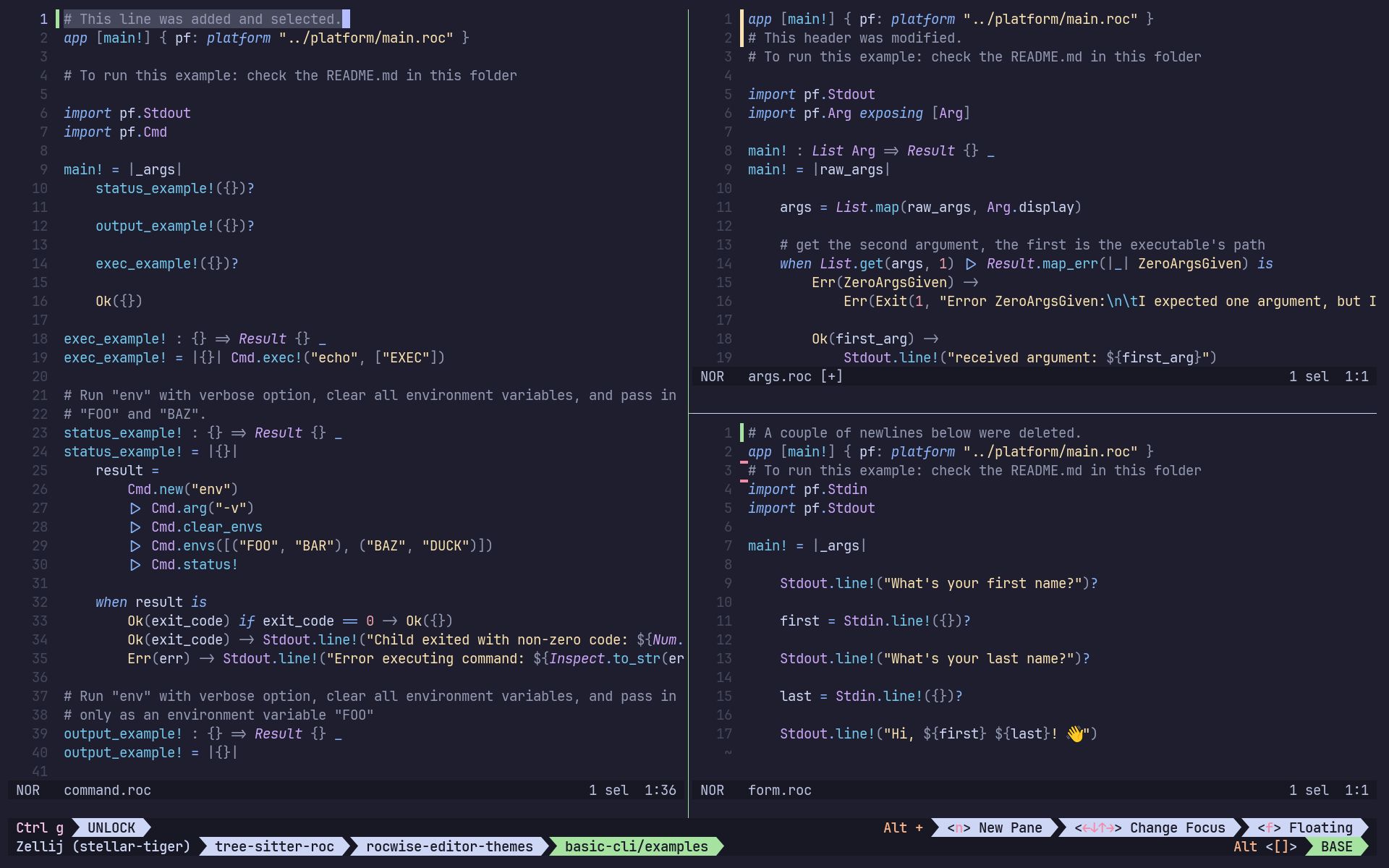Image resolution: width=1389 pixels, height=868 pixels.
Task: Click the pipe operator before Cmd.envs
Action: pos(135,545)
